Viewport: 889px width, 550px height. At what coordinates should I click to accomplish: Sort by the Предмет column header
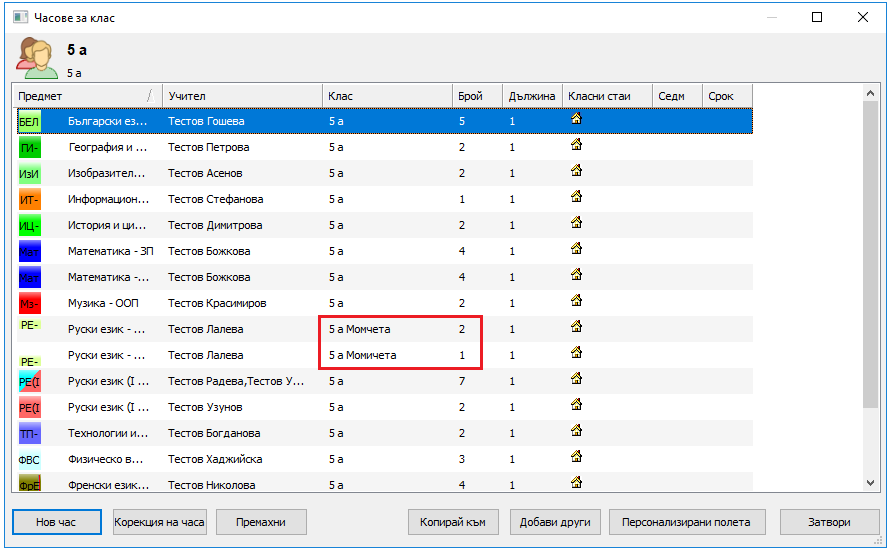point(80,96)
